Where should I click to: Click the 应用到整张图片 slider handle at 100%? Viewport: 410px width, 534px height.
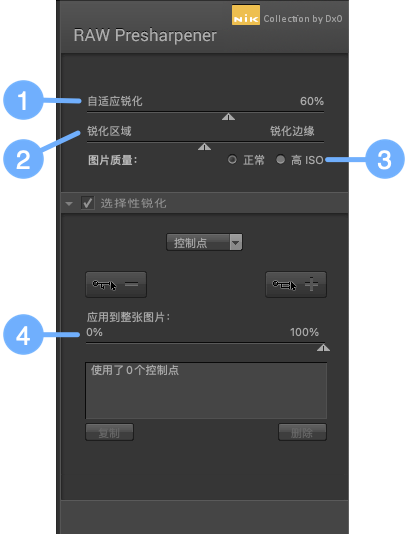(323, 348)
